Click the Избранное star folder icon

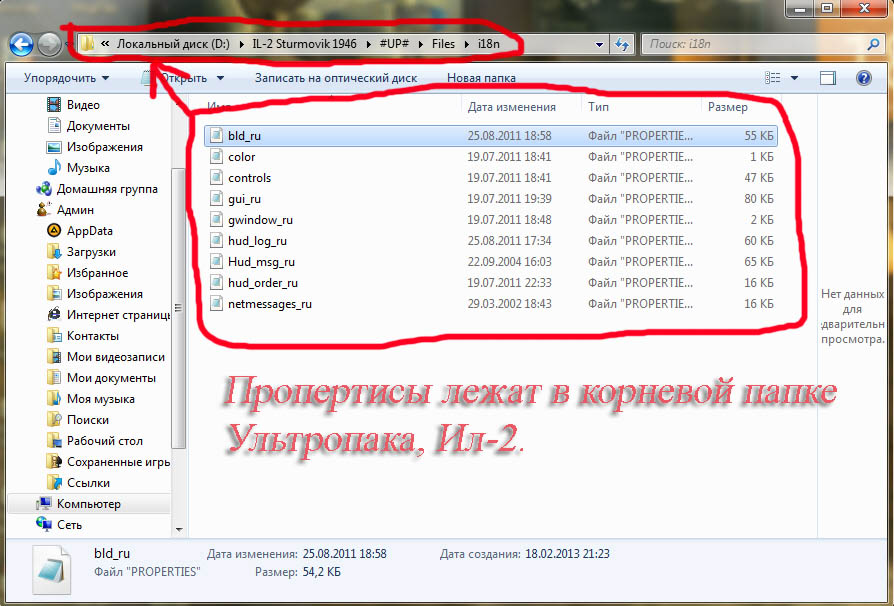(x=54, y=273)
